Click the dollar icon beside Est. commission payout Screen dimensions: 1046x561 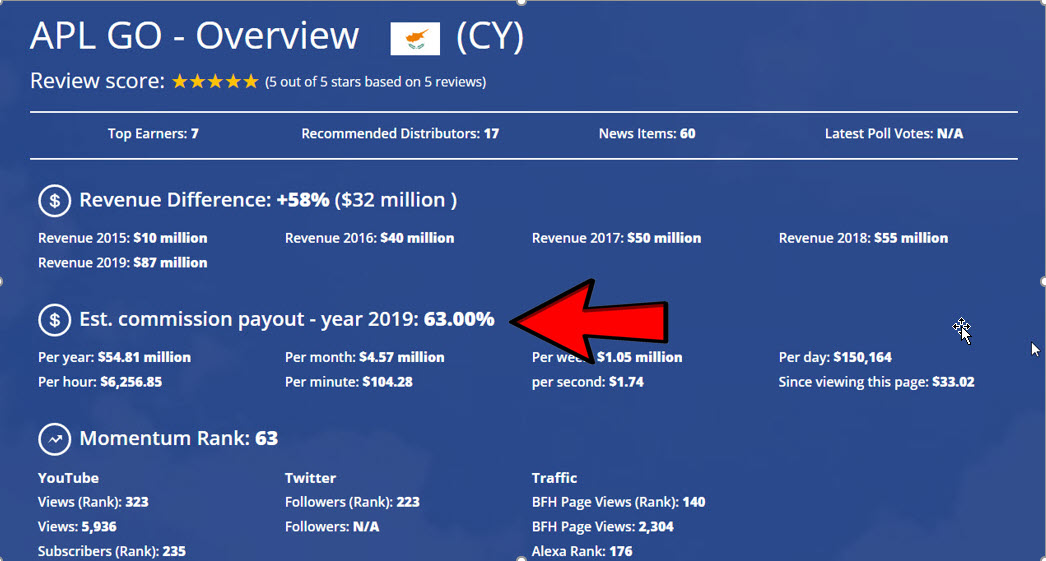pos(54,320)
